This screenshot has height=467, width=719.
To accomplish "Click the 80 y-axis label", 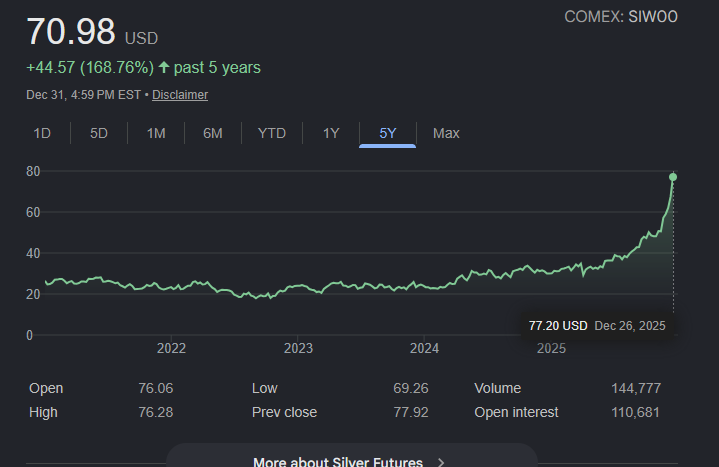I will (33, 172).
